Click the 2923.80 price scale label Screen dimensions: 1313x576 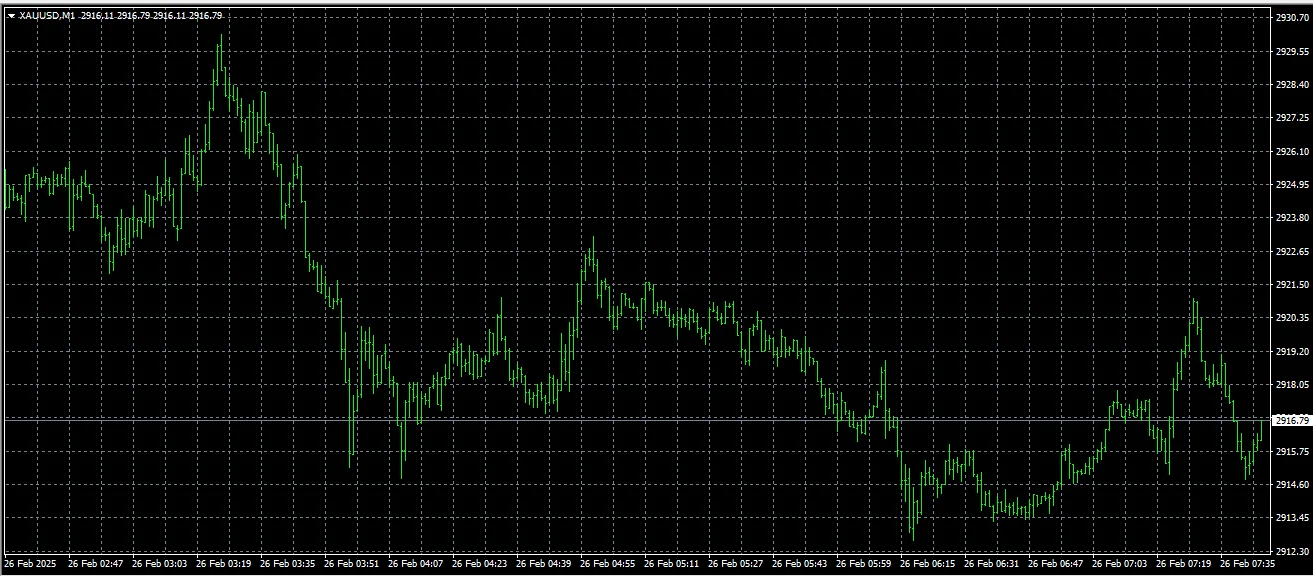(1293, 218)
